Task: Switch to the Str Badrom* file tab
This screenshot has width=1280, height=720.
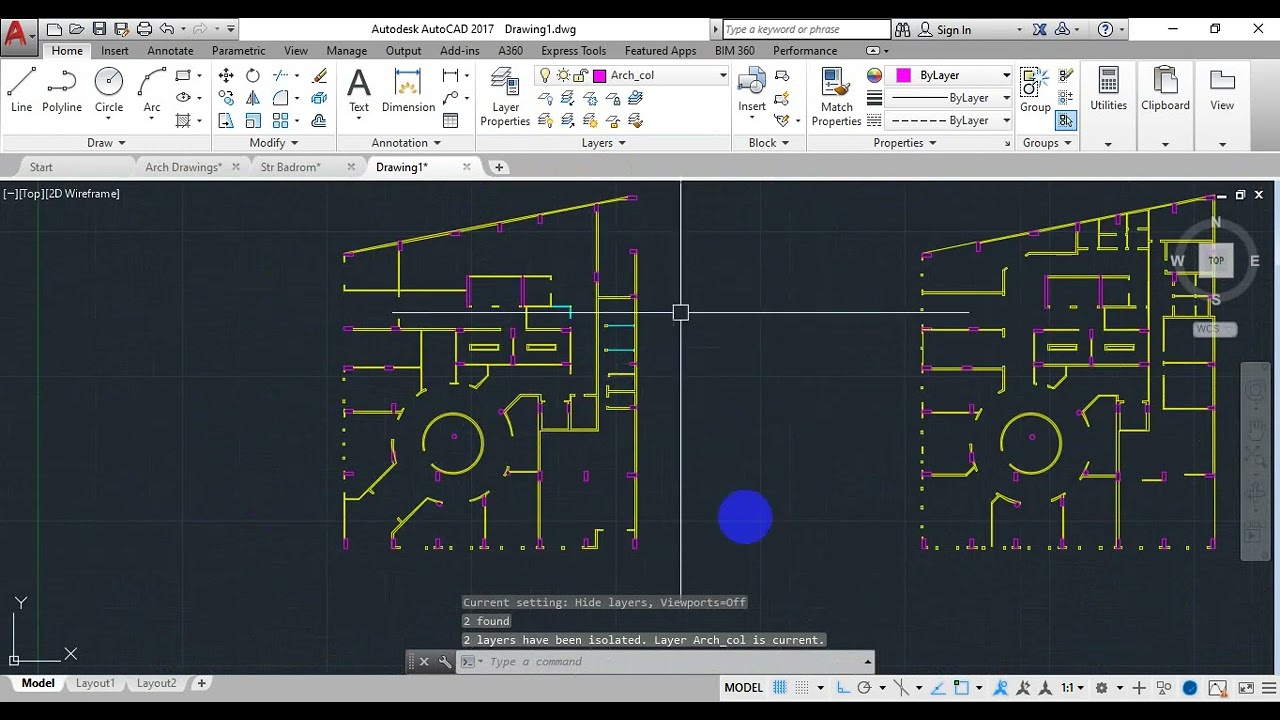Action: coord(290,167)
